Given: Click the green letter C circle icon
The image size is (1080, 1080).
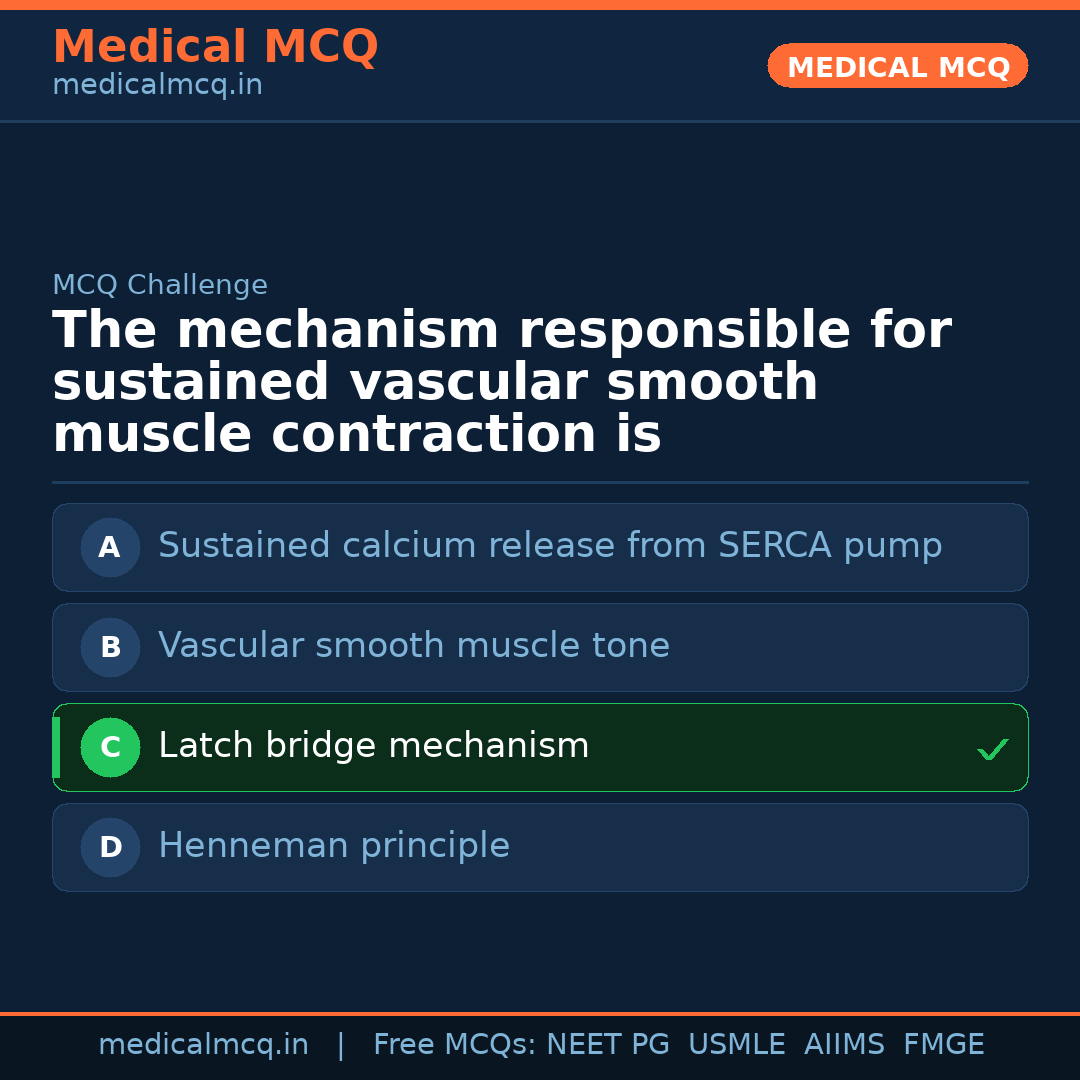Looking at the screenshot, I should pyautogui.click(x=110, y=747).
